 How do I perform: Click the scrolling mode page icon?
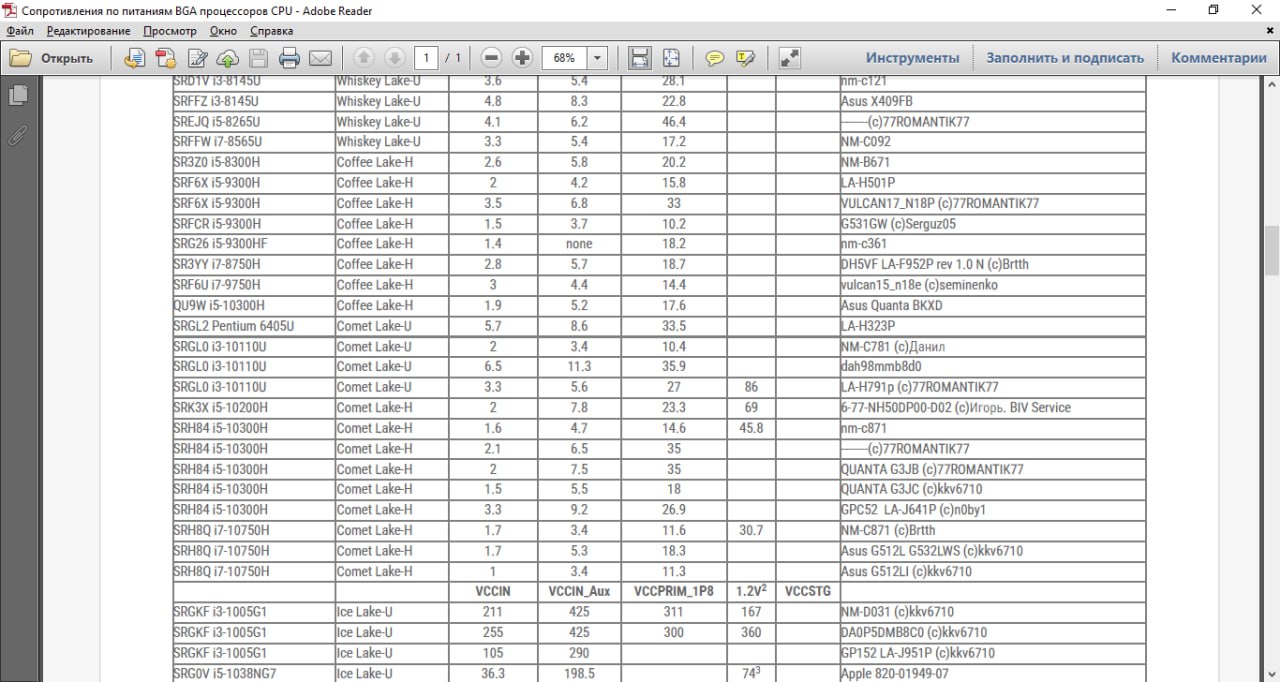pyautogui.click(x=640, y=58)
